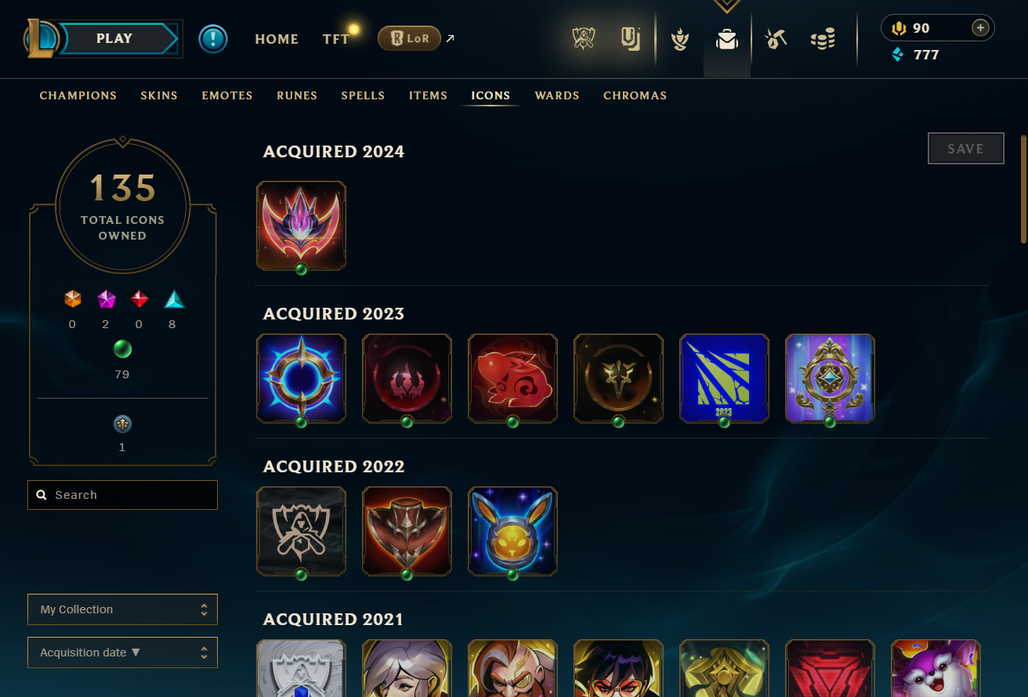Click the icon search field

[x=123, y=495]
